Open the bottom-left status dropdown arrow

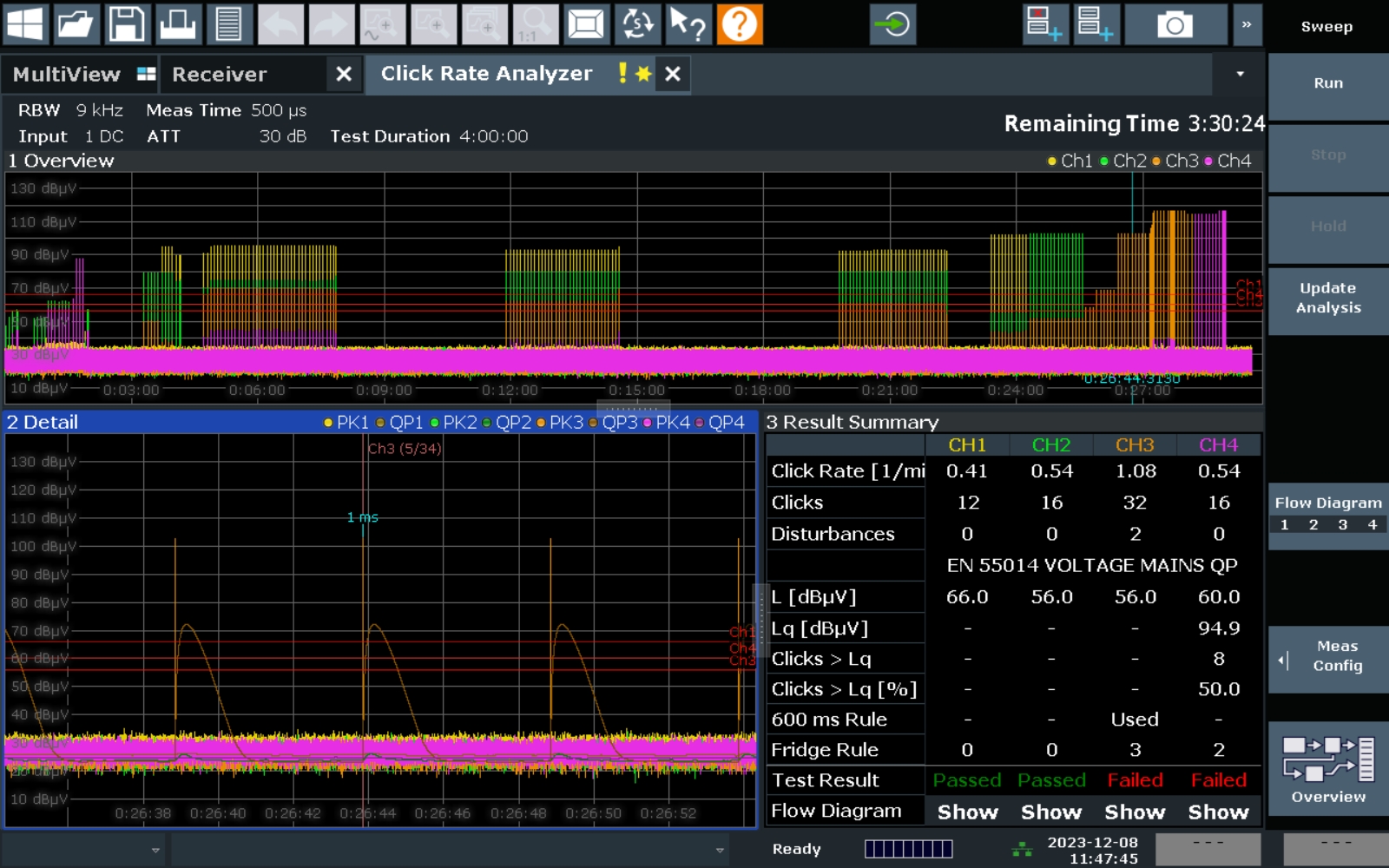155,850
